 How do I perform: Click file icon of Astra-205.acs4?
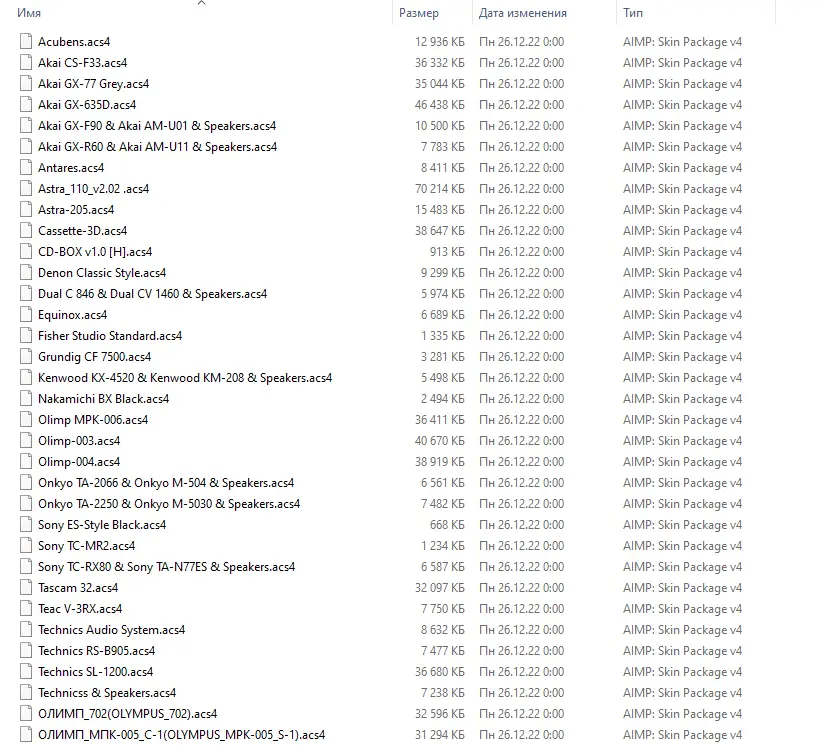click(26, 210)
